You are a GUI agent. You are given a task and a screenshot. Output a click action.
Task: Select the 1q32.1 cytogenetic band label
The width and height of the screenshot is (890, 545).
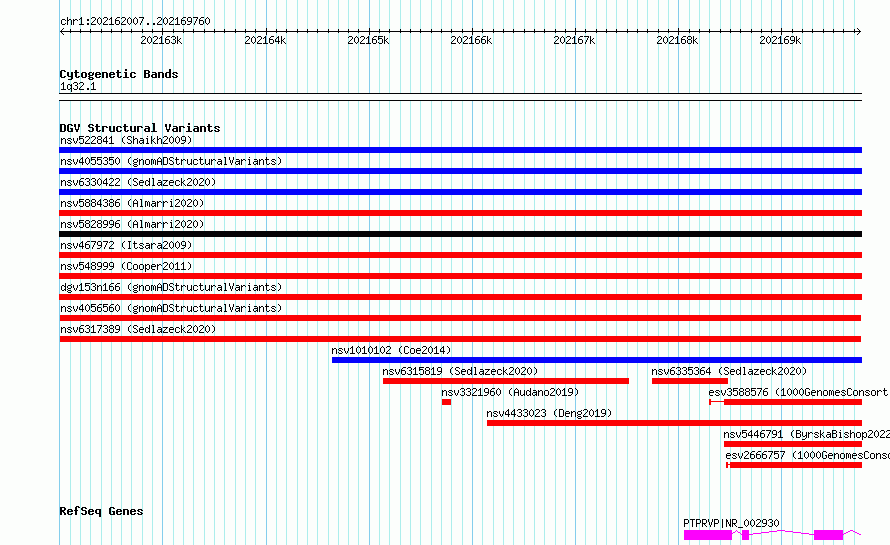coord(78,87)
